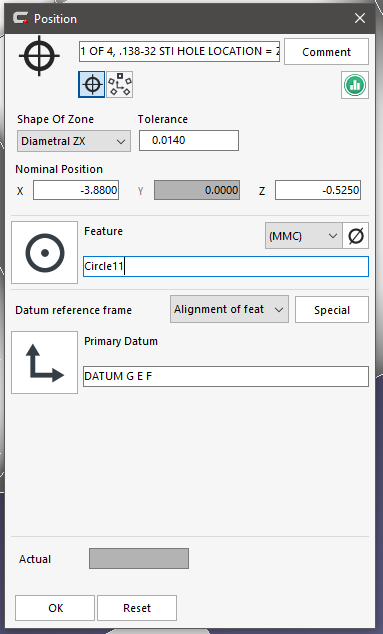The image size is (383, 634).
Task: Close the Position dialog
Action: click(x=360, y=18)
